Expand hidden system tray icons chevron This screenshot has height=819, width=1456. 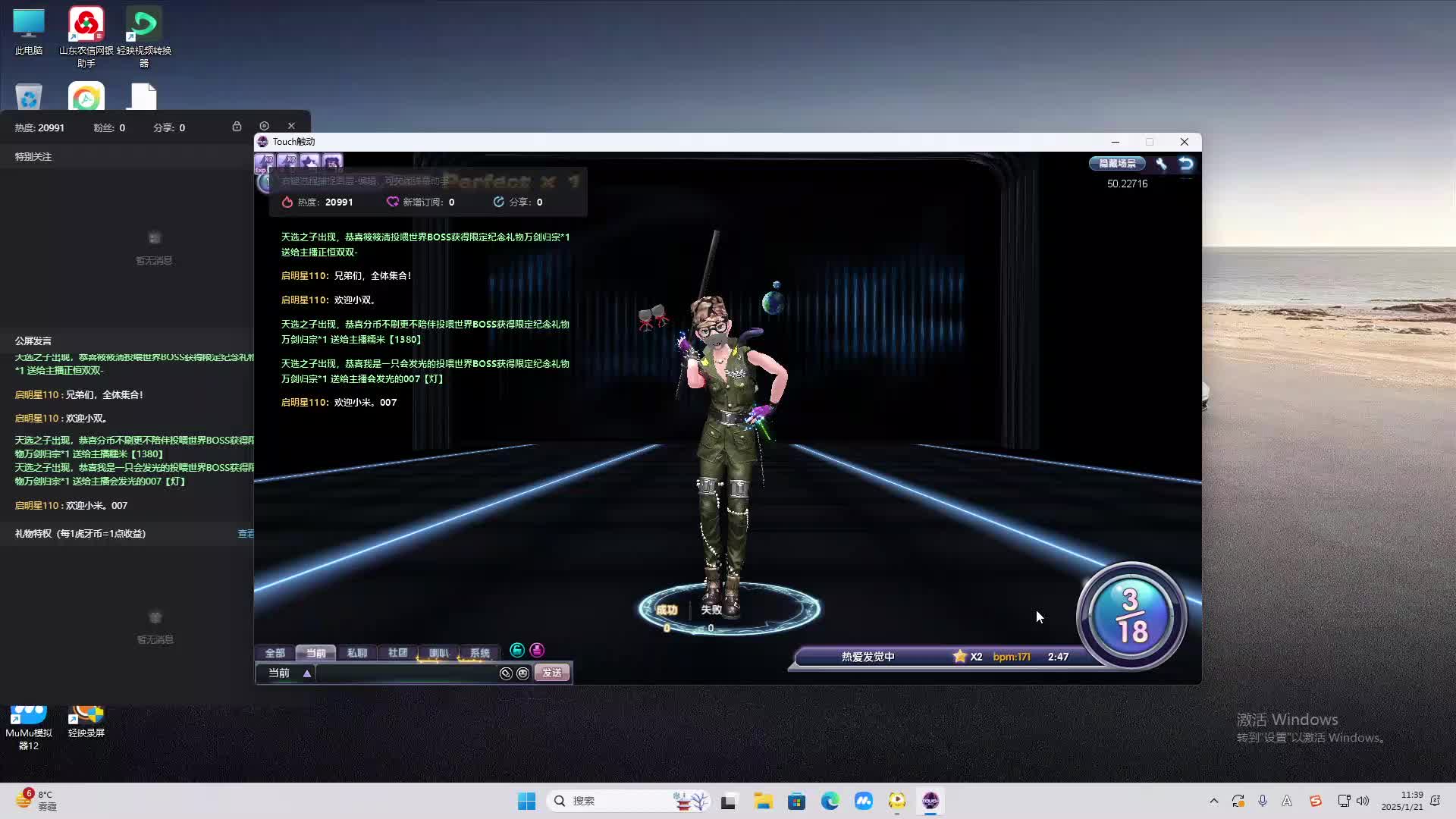1213,801
